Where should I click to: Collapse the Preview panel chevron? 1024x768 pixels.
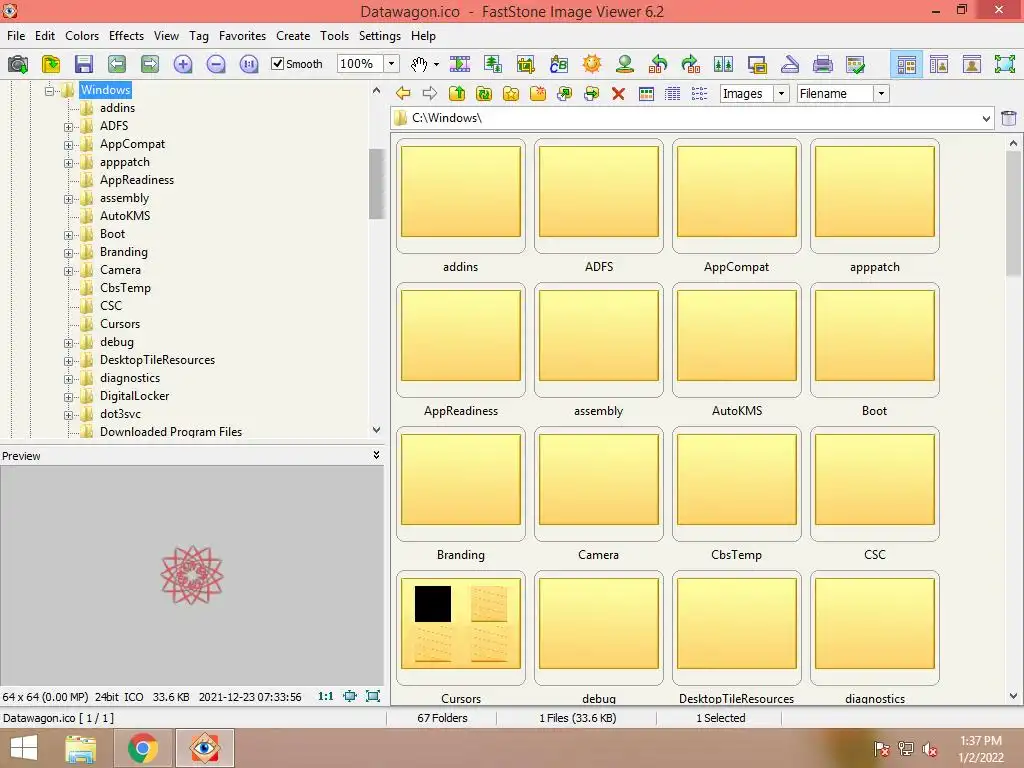coord(376,455)
